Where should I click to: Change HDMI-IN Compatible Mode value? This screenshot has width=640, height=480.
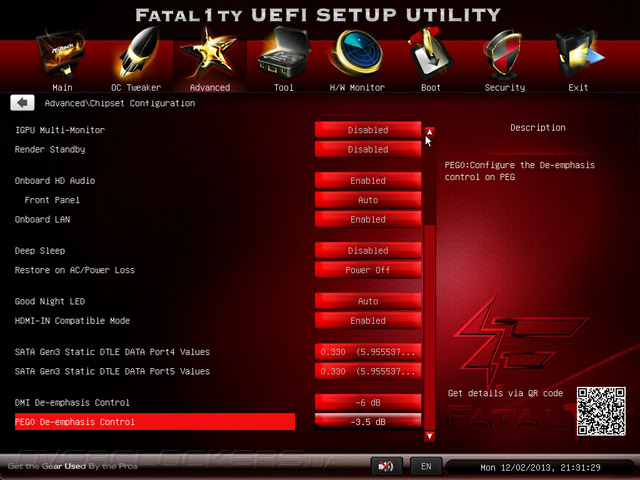[x=368, y=321]
